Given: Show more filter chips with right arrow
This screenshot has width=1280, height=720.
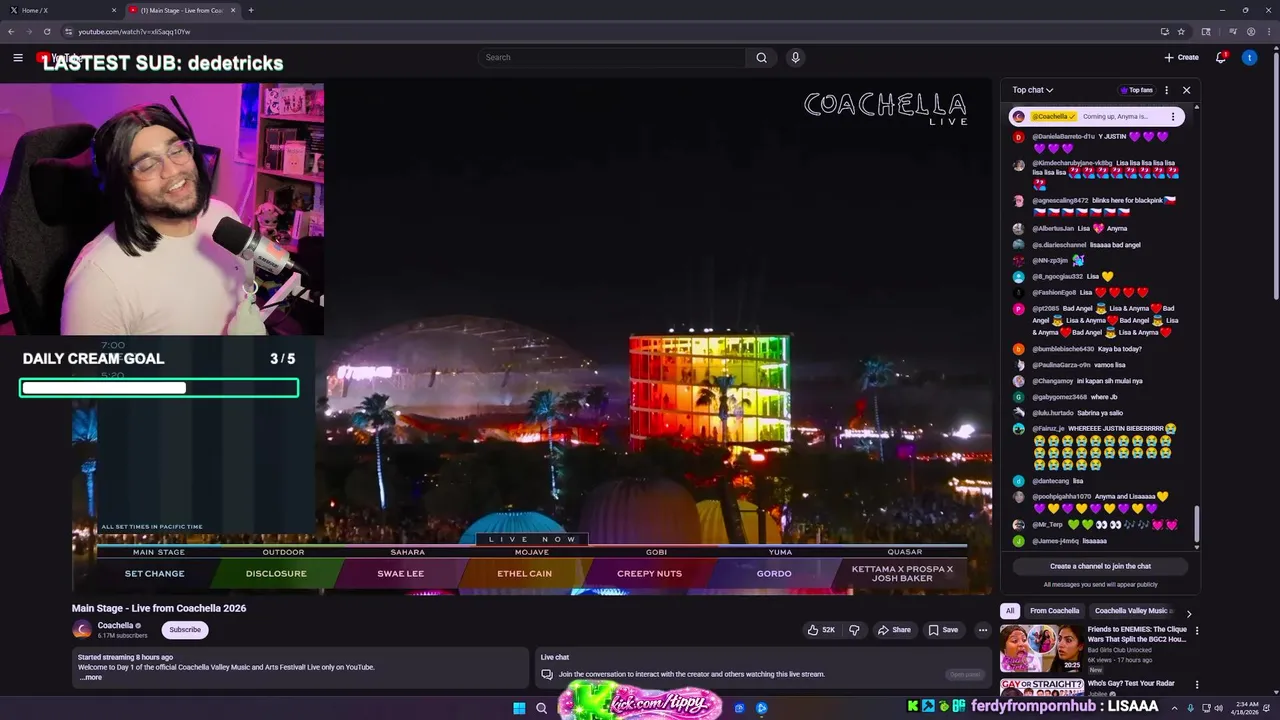Looking at the screenshot, I should tap(1188, 613).
